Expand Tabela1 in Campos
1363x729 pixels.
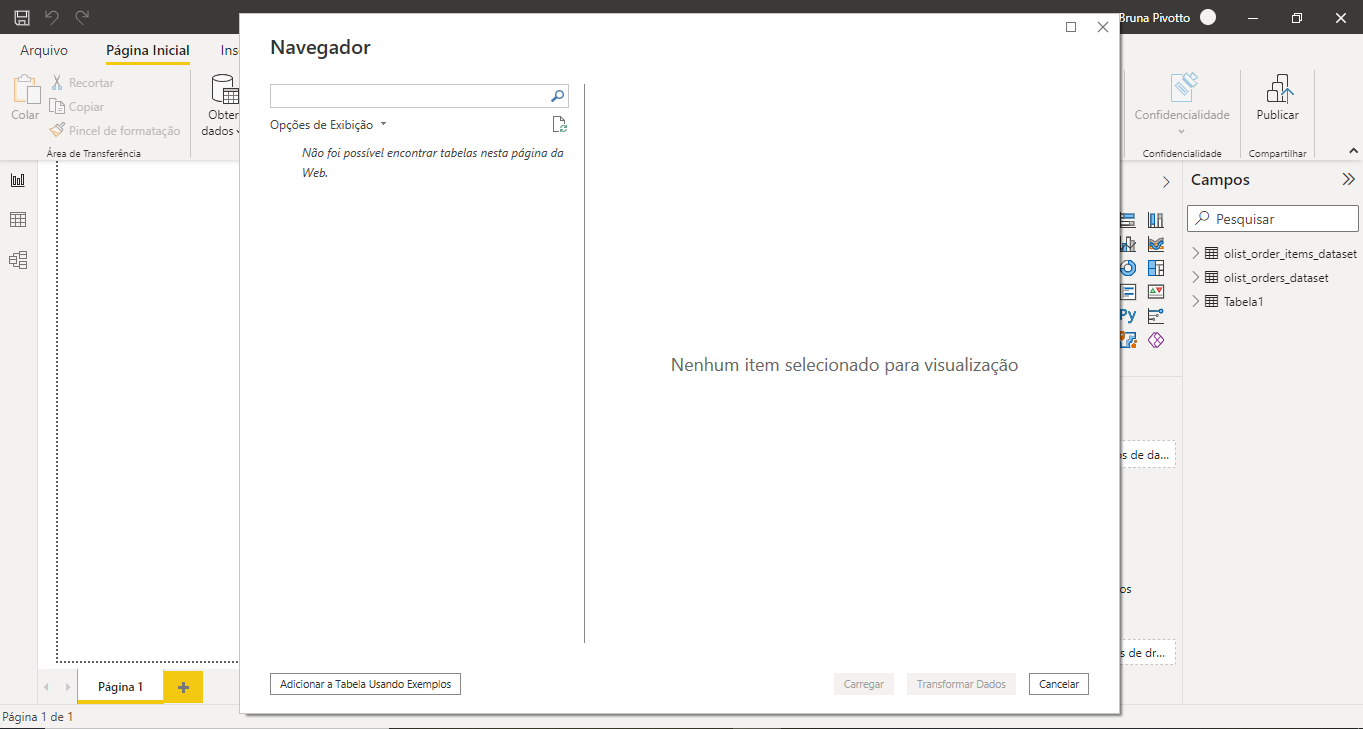point(1195,301)
